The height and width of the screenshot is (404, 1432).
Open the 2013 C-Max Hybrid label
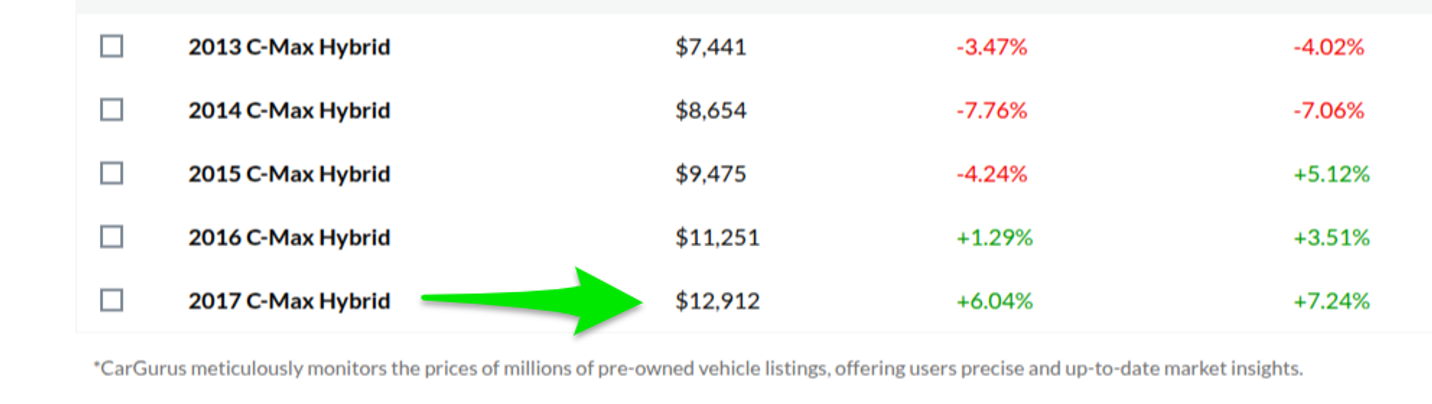click(289, 46)
